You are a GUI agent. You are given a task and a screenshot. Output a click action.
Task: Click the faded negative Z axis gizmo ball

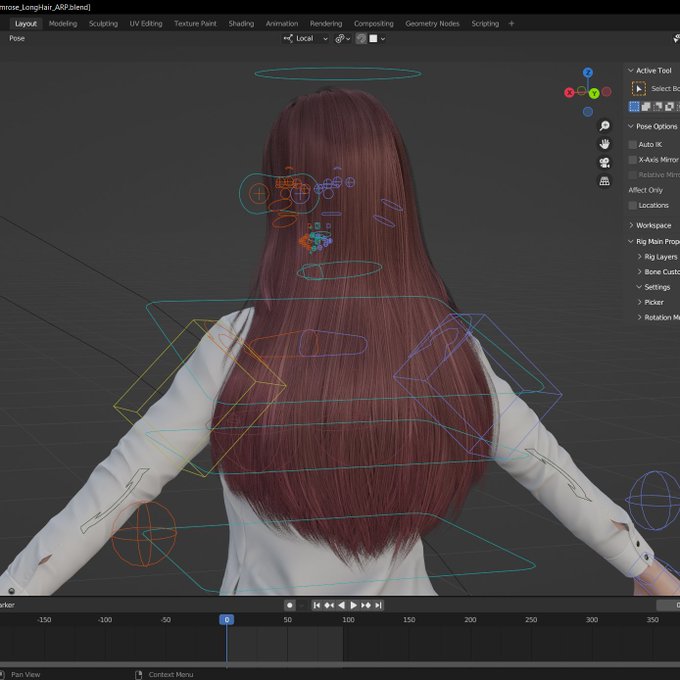[588, 112]
